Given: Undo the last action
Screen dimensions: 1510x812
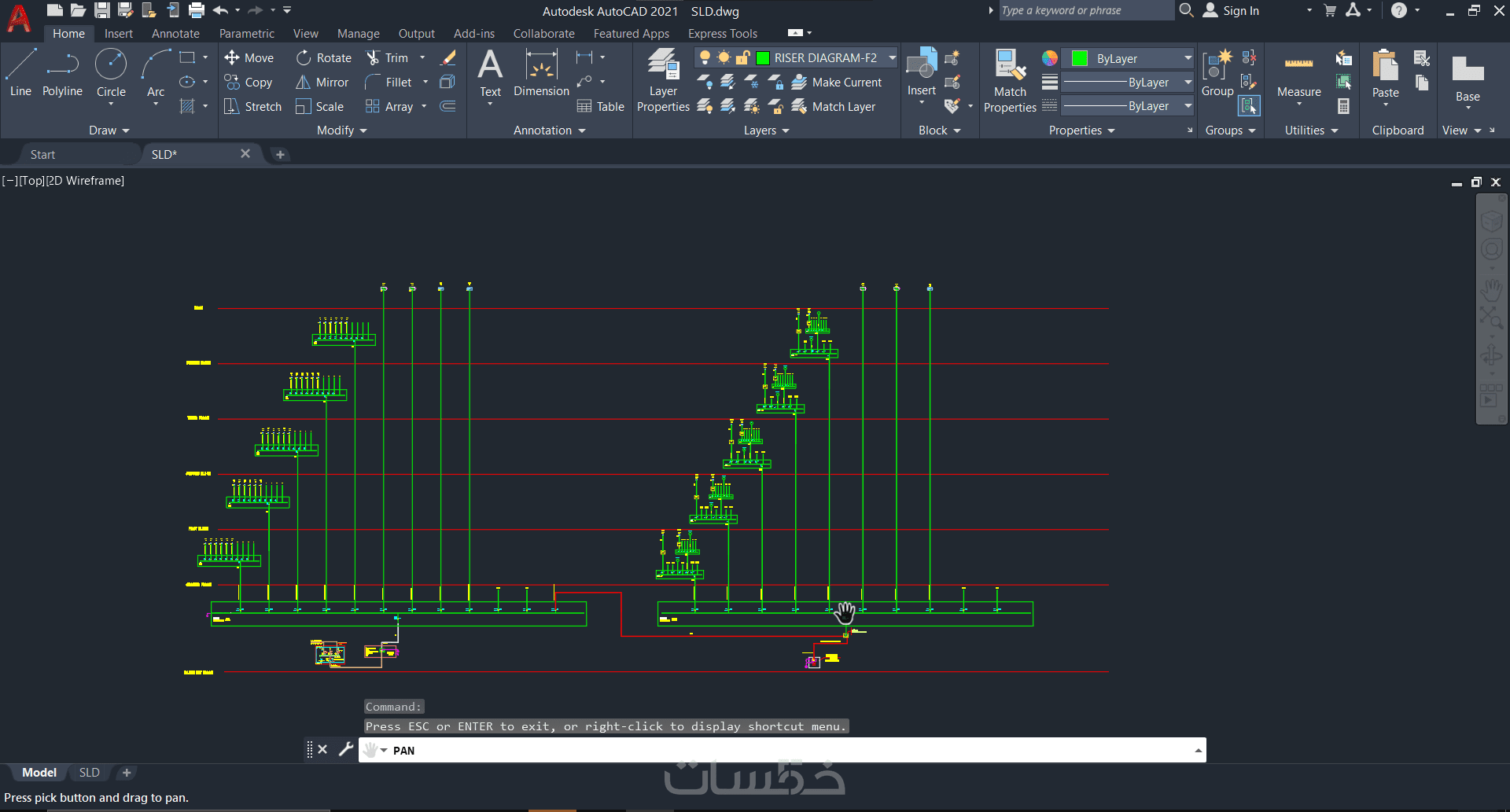Looking at the screenshot, I should click(220, 10).
